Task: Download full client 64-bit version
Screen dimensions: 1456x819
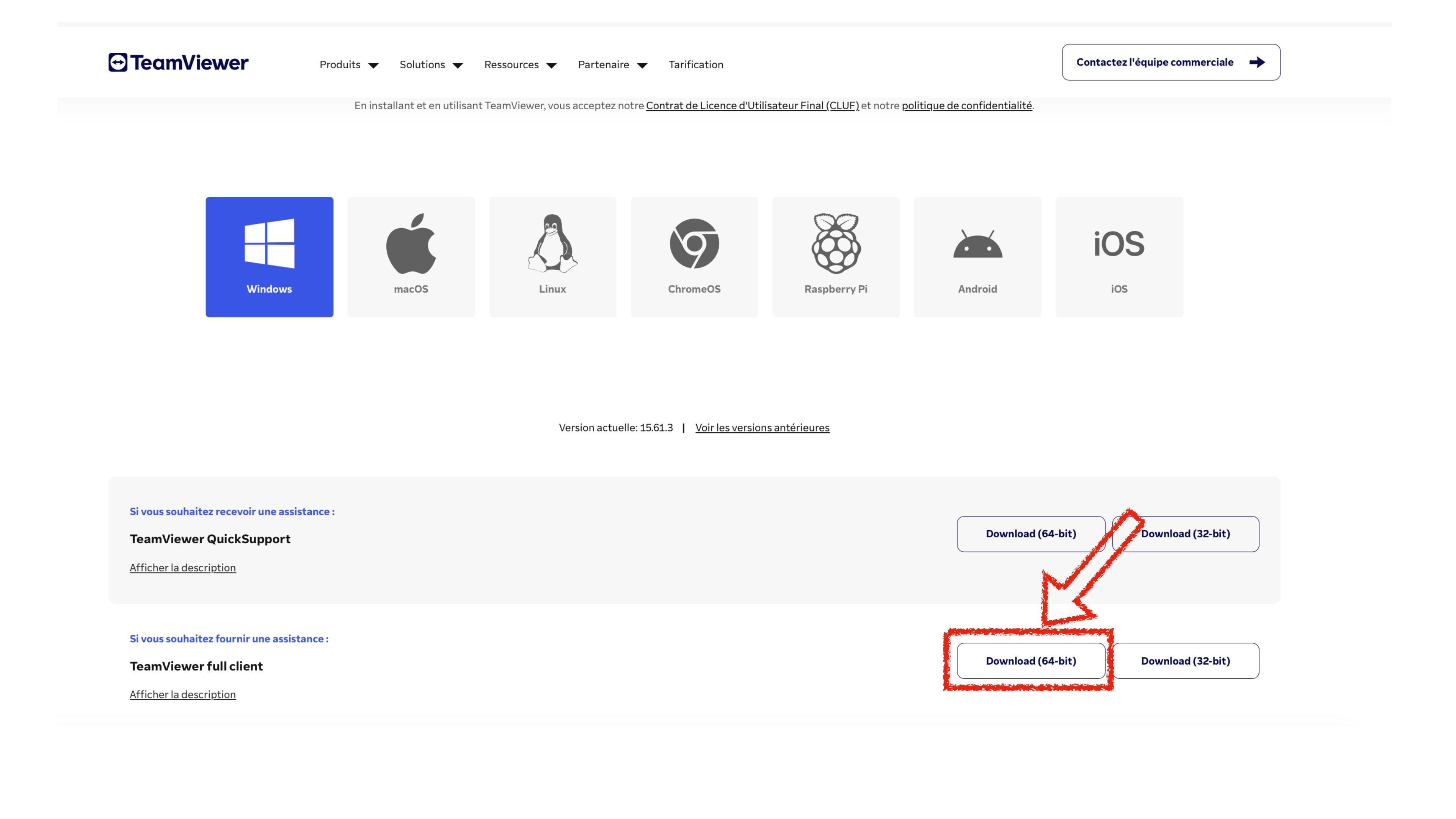Action: pos(1031,661)
